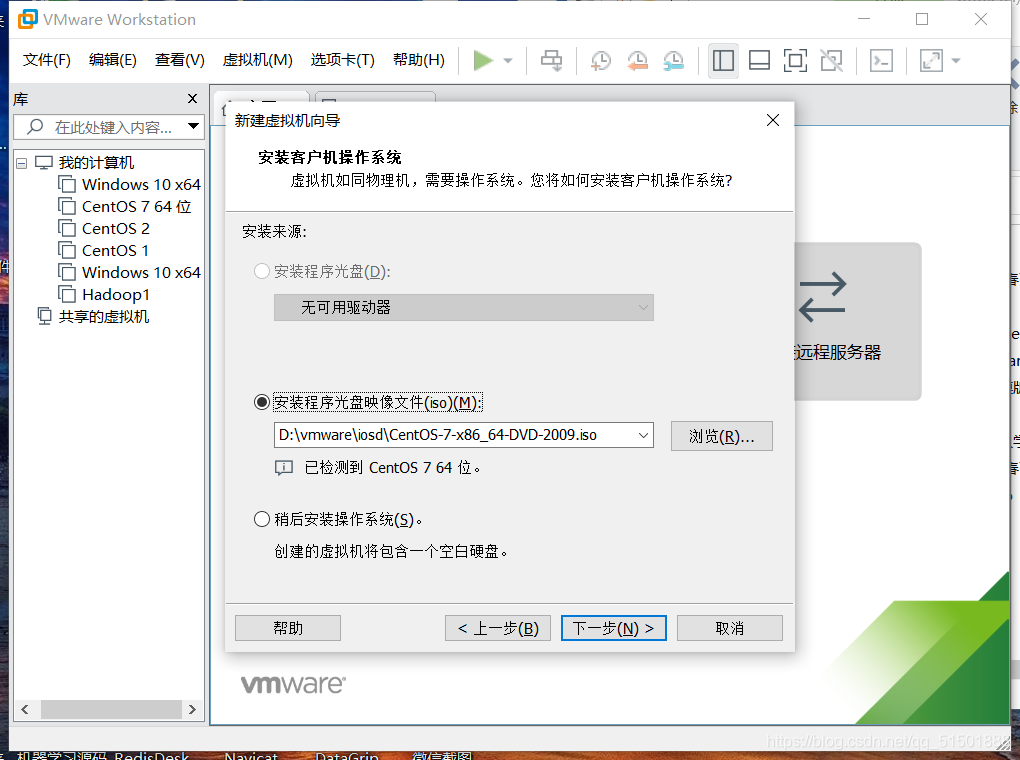
Task: Open the 帮助(H) menu
Action: coord(419,60)
